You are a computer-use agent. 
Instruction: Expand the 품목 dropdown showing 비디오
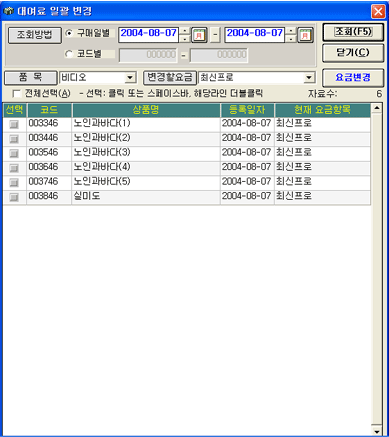click(x=130, y=78)
